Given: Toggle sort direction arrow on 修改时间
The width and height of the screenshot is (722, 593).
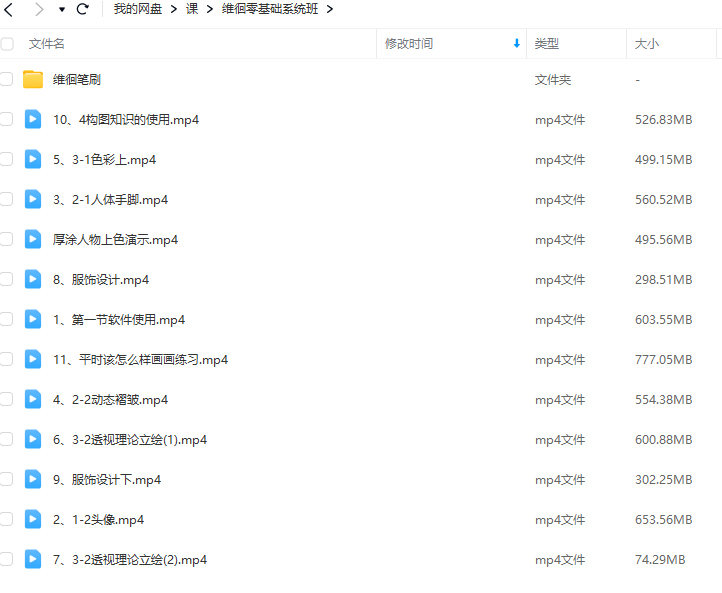Looking at the screenshot, I should [x=516, y=44].
